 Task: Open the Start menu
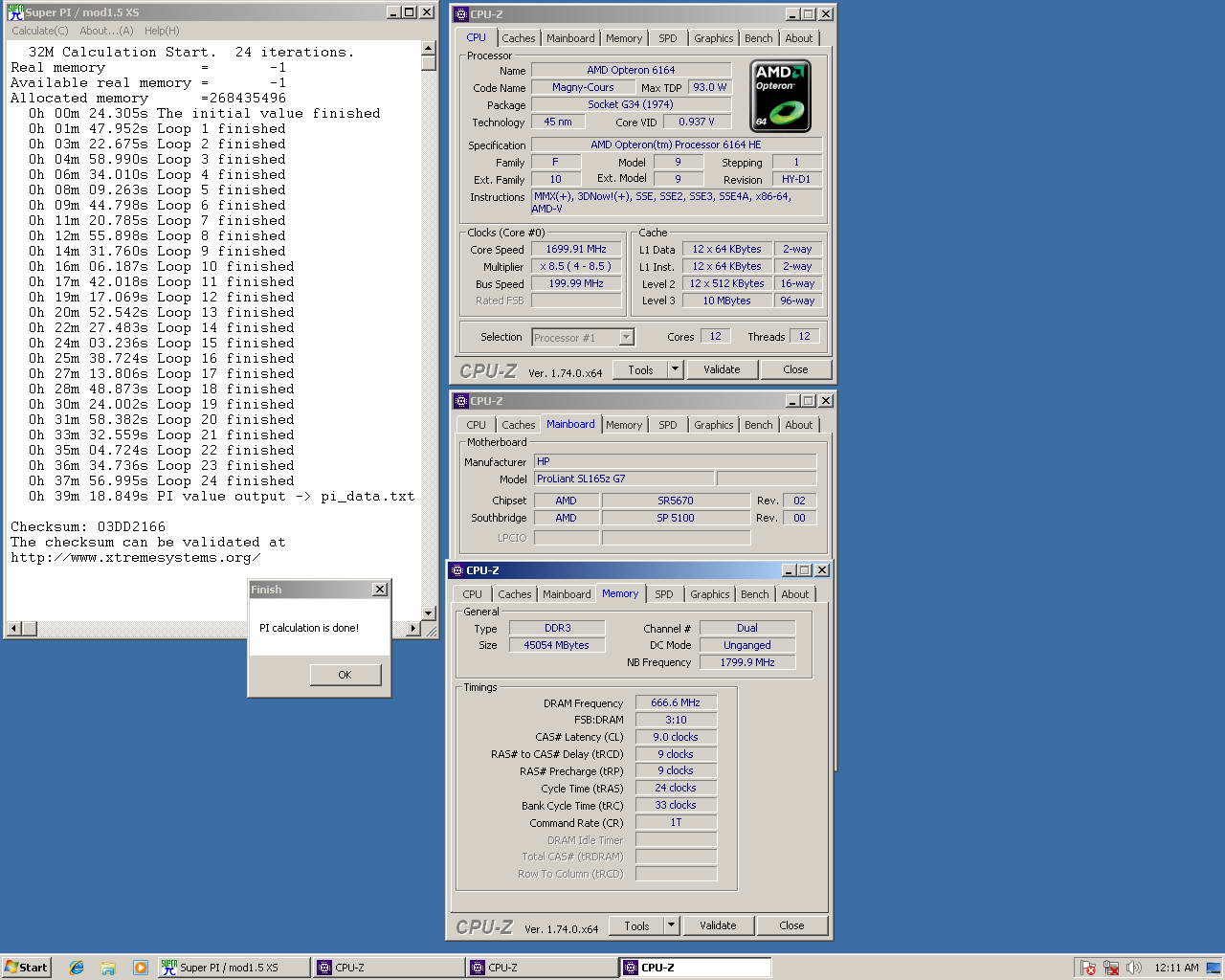pos(26,968)
